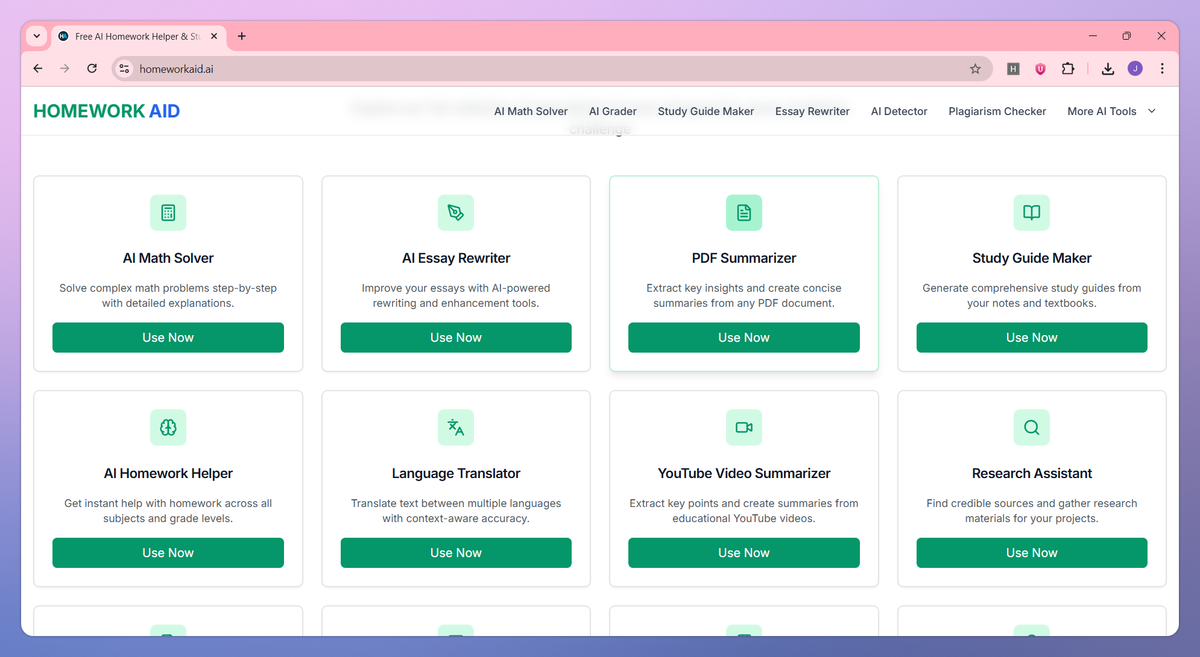This screenshot has height=657, width=1200.
Task: Reload the homeworkaid.ai page
Action: (91, 68)
